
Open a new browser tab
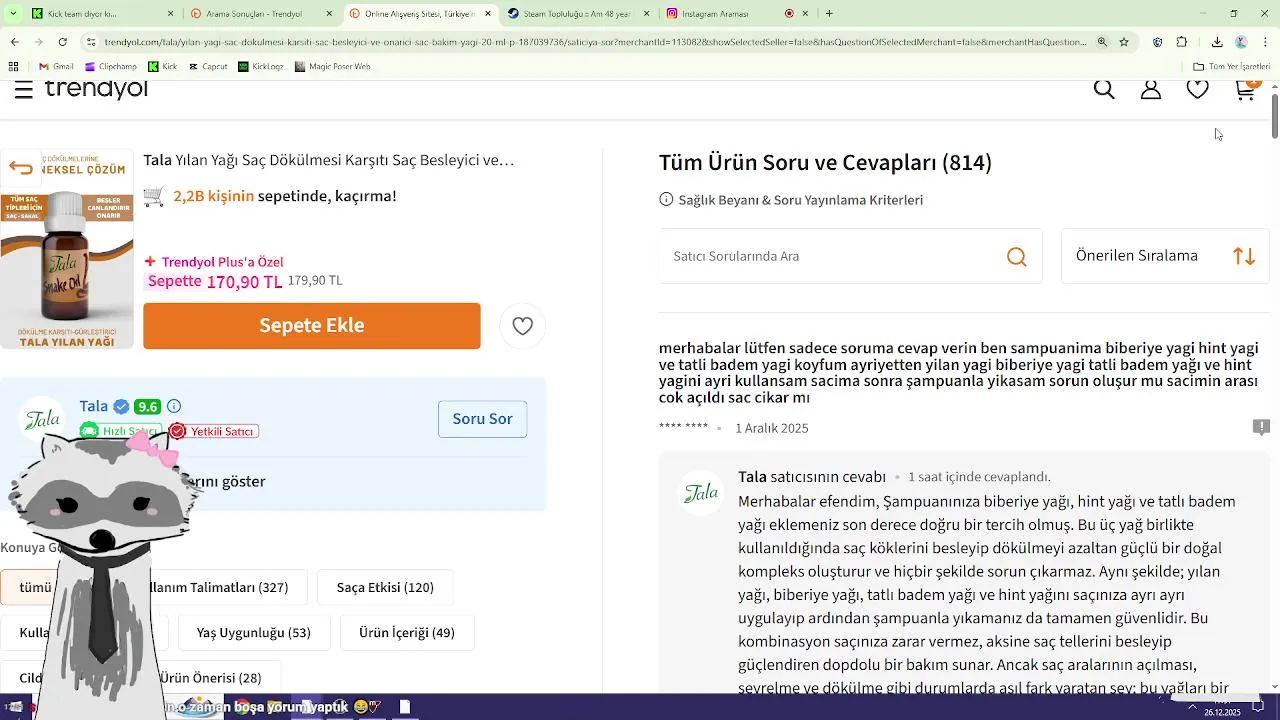pyautogui.click(x=829, y=13)
